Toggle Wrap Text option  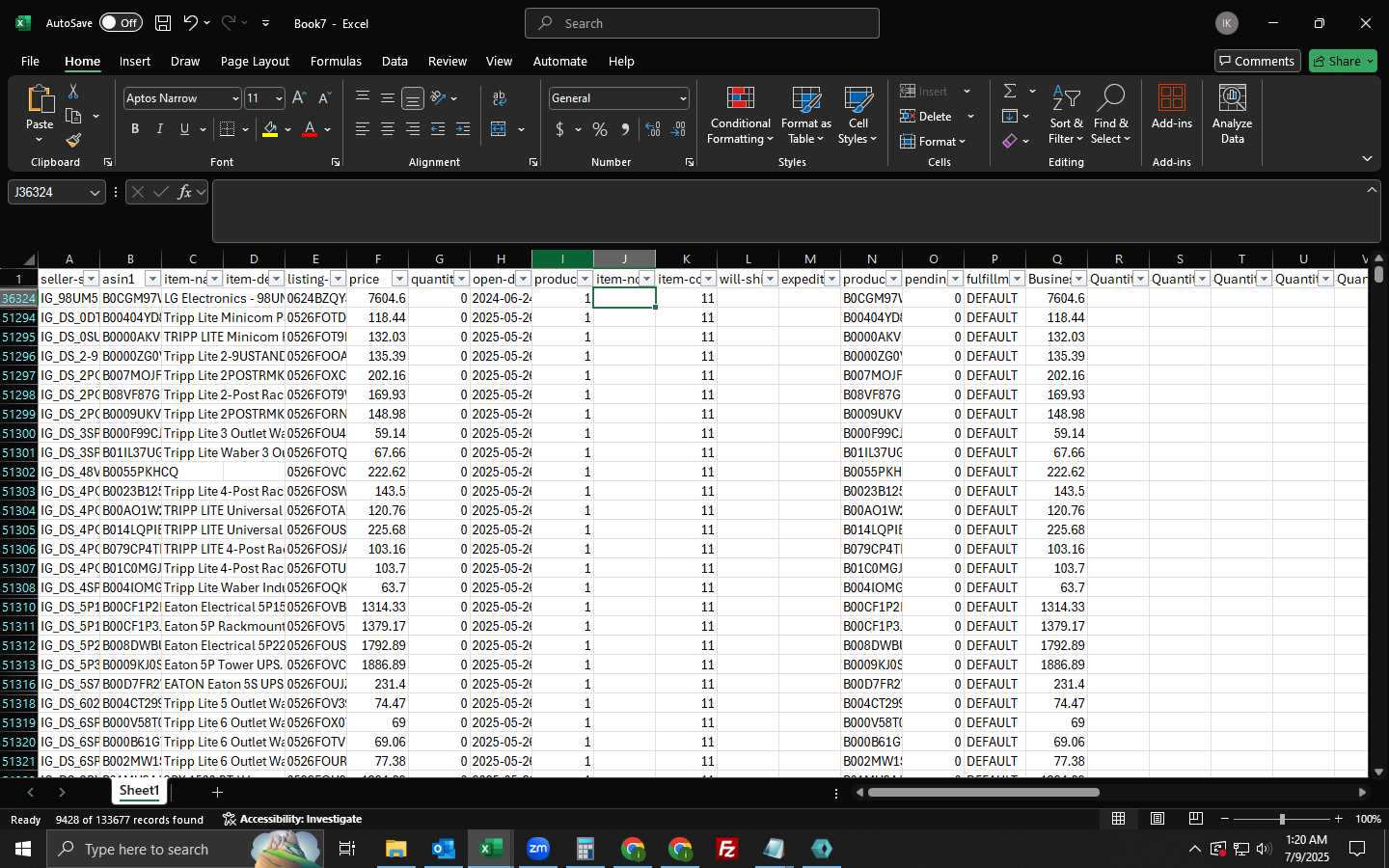pyautogui.click(x=500, y=98)
